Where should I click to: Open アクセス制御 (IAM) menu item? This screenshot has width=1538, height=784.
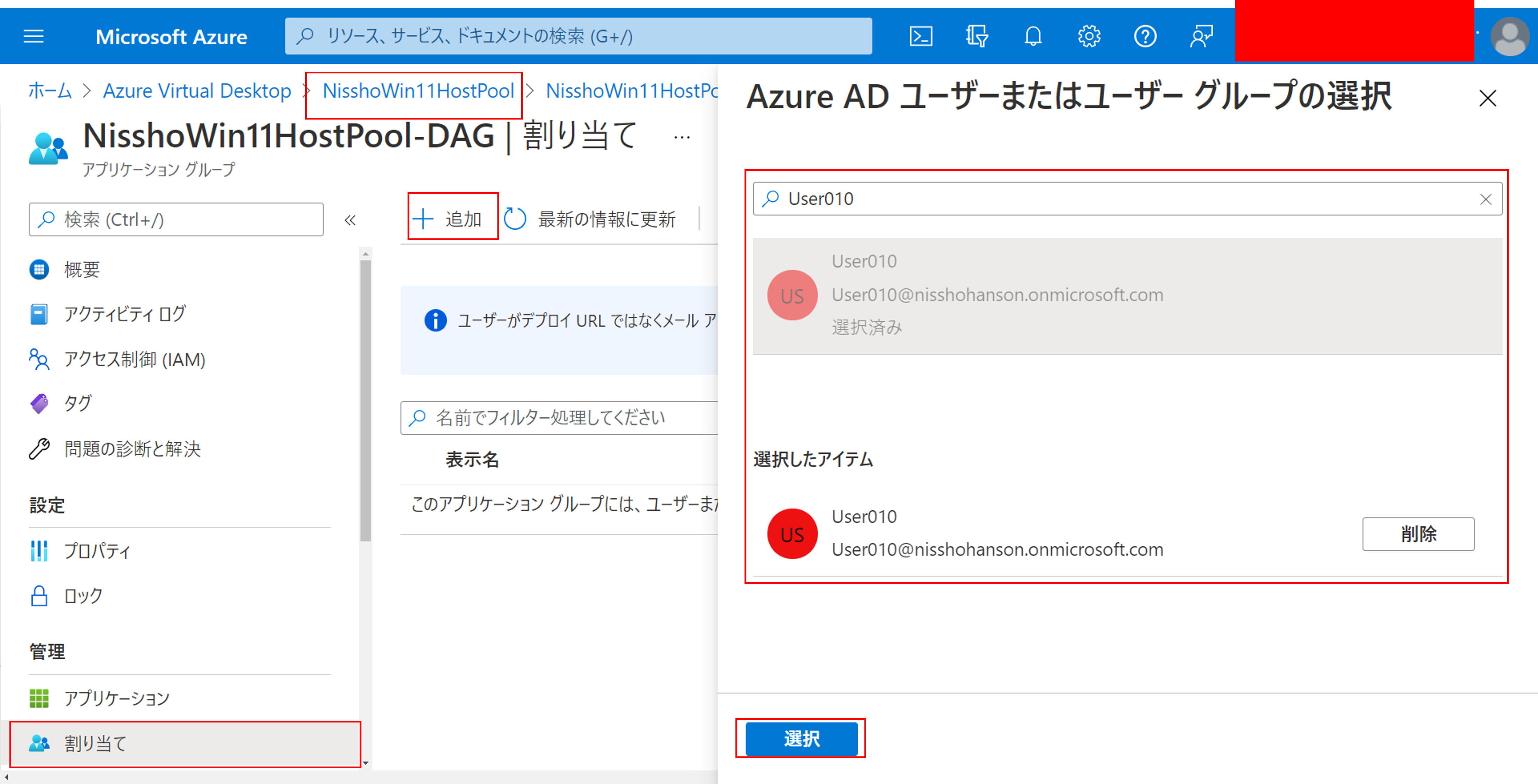click(134, 359)
